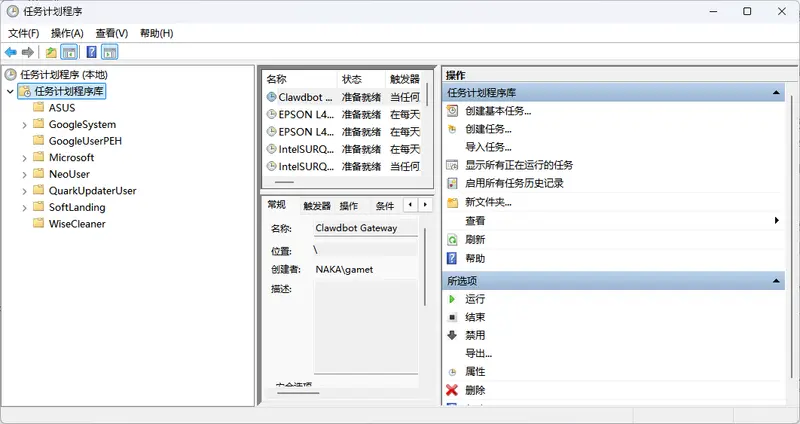Click the green 运行 play icon
The width and height of the screenshot is (800, 424).
(452, 299)
